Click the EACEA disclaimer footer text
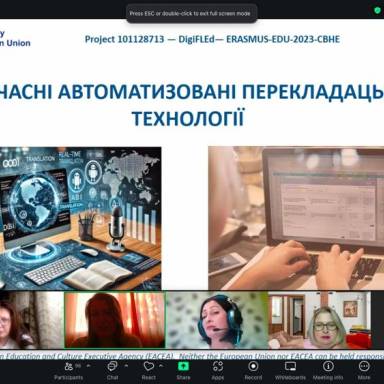Viewport: 384px width, 384px height. [192, 356]
